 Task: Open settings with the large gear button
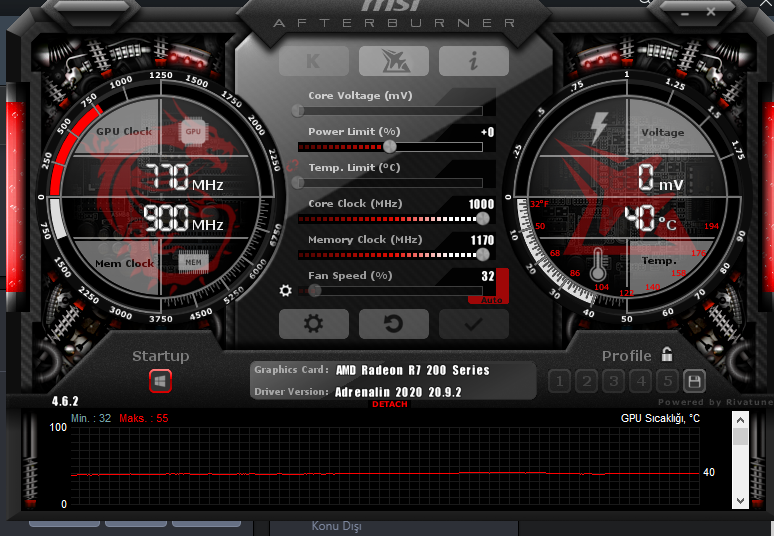tap(313, 324)
